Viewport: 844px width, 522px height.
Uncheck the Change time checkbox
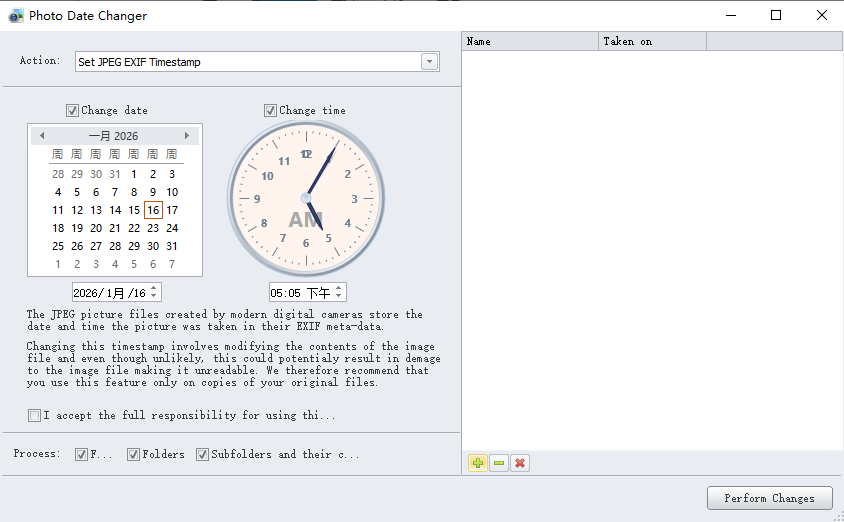click(271, 111)
